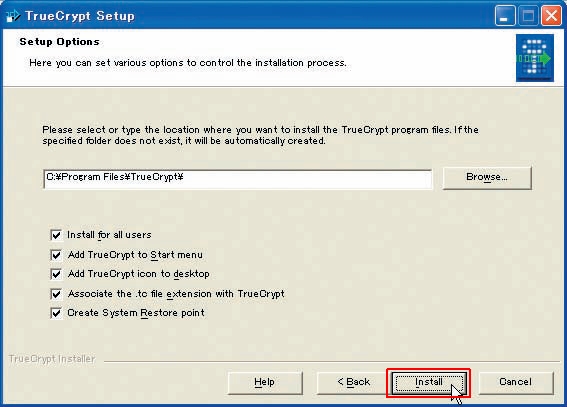Go back with the Back button
This screenshot has height=407, width=567.
click(354, 382)
